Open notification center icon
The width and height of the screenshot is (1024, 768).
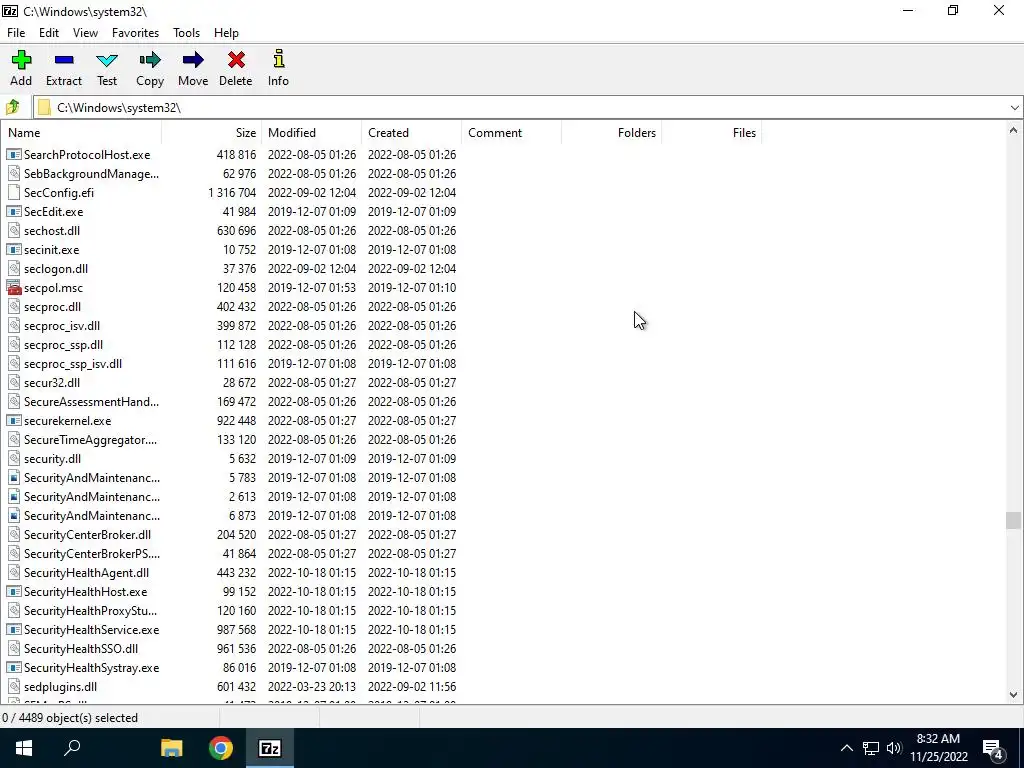click(x=993, y=748)
